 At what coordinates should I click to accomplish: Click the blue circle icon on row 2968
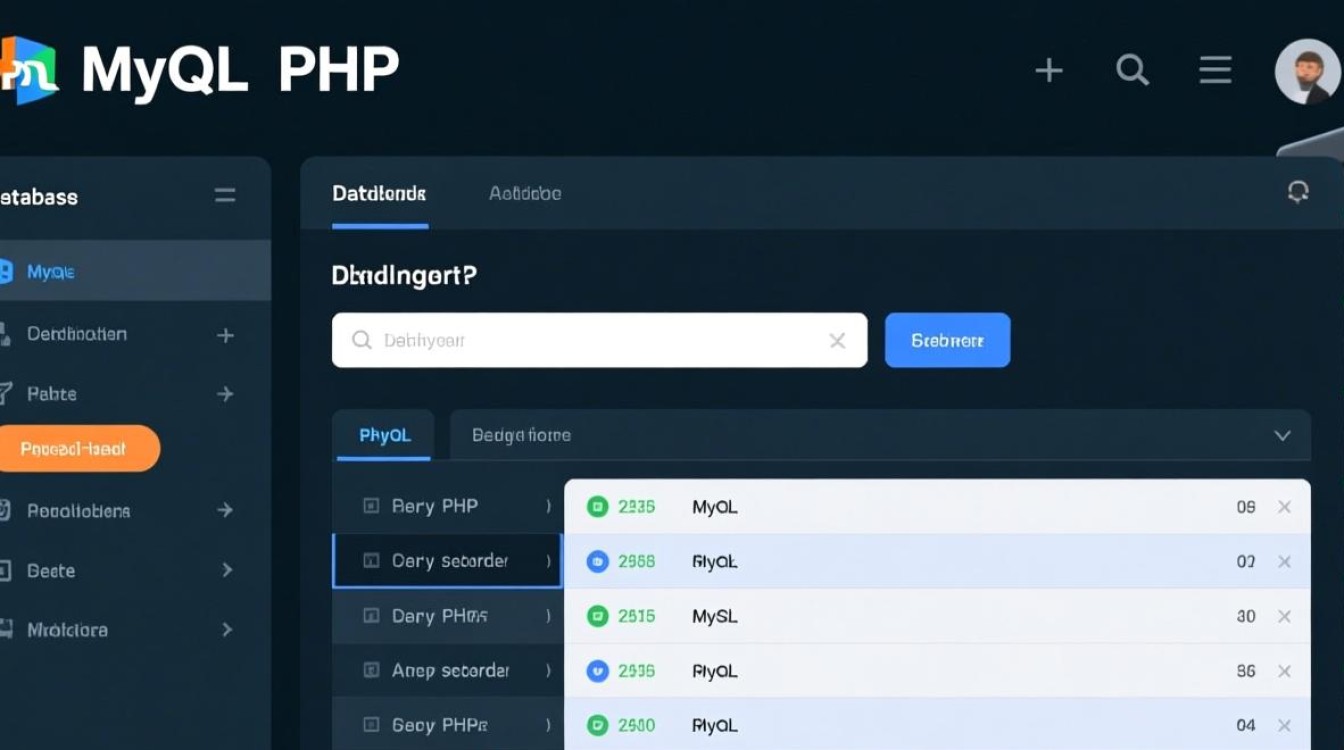tap(600, 561)
